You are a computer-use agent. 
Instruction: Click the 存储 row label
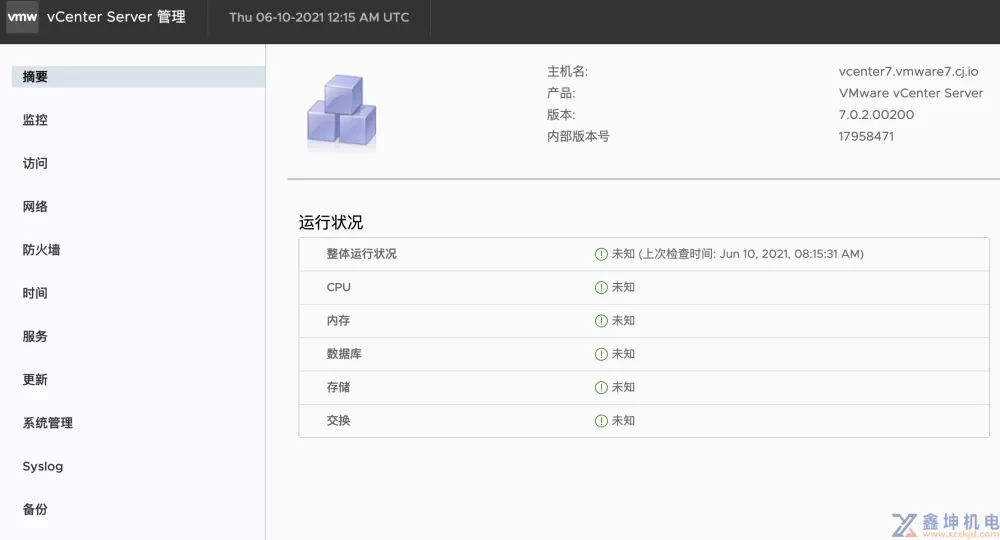pos(338,387)
